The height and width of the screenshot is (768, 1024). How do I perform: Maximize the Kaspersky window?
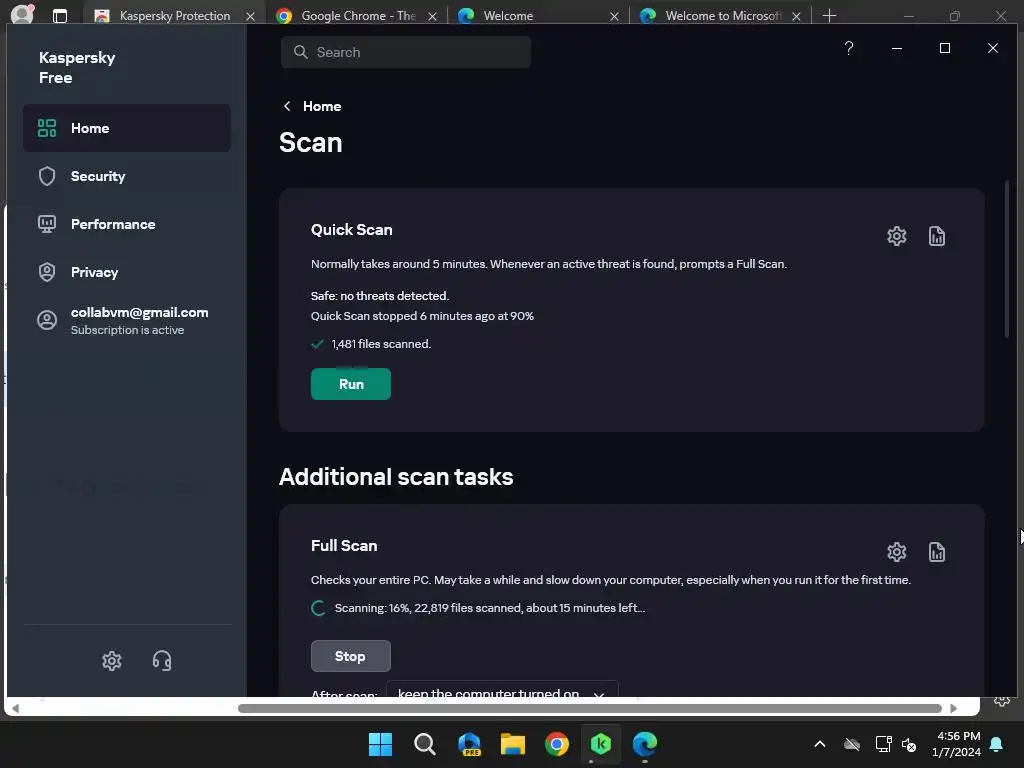(944, 48)
